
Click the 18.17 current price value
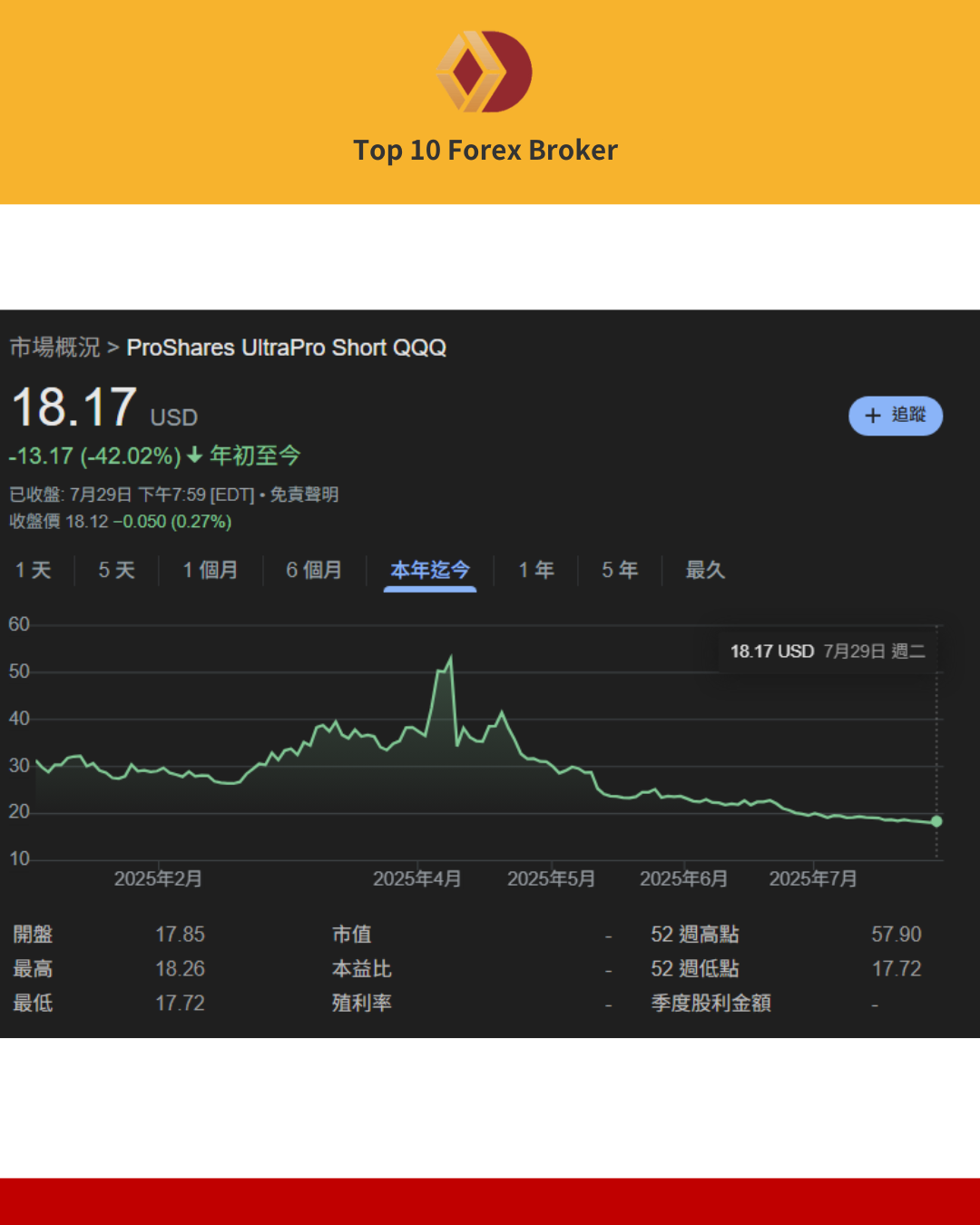(x=74, y=407)
